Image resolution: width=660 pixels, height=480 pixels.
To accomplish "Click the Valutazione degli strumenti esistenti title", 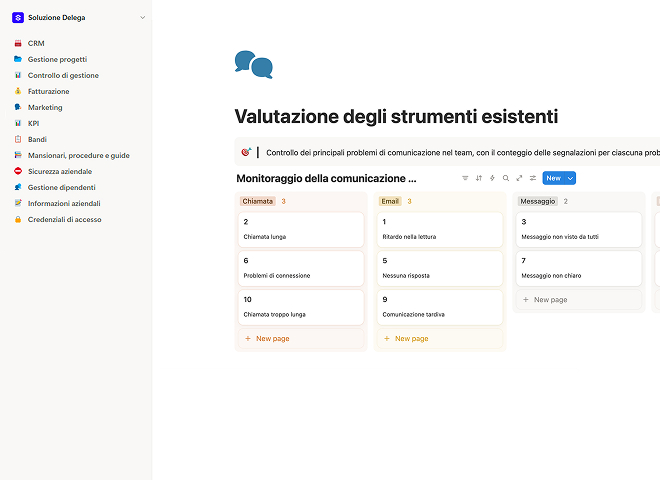I will [396, 117].
